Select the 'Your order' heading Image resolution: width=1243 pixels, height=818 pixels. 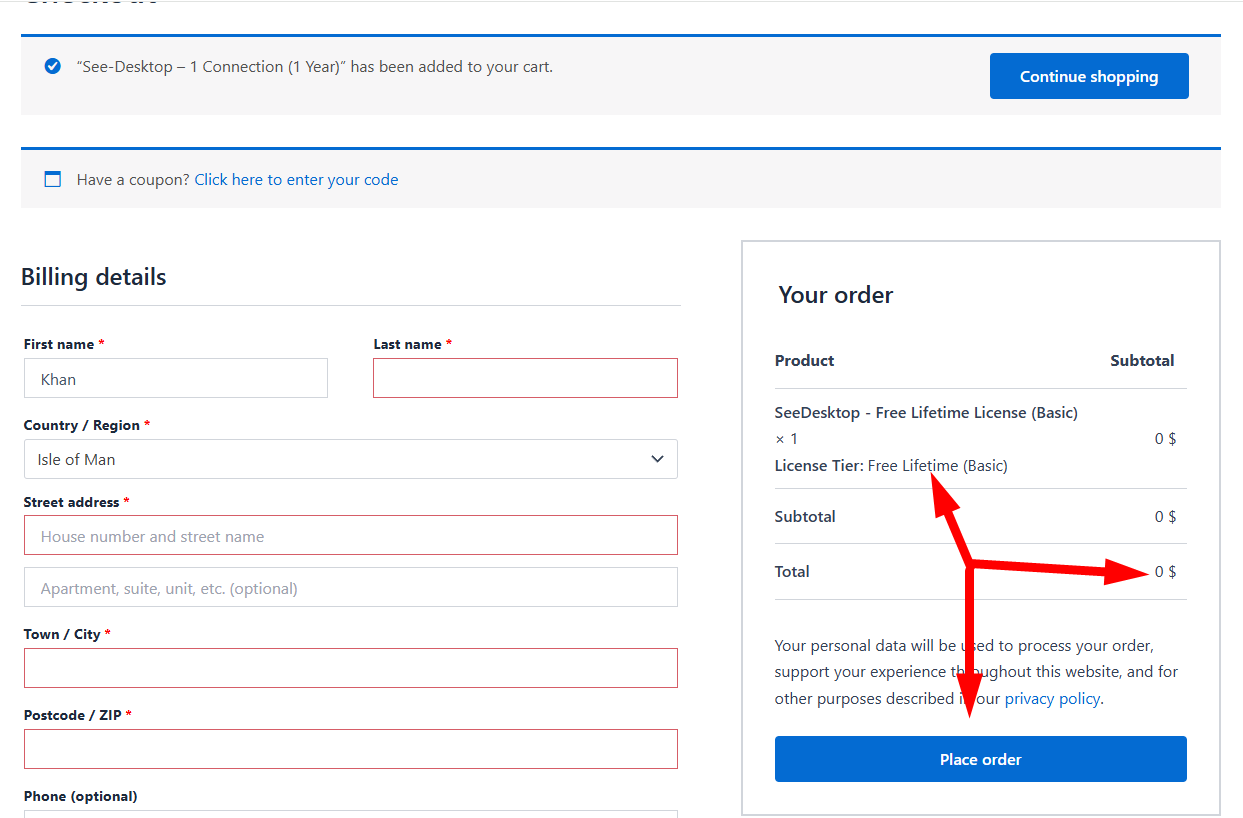pyautogui.click(x=836, y=295)
